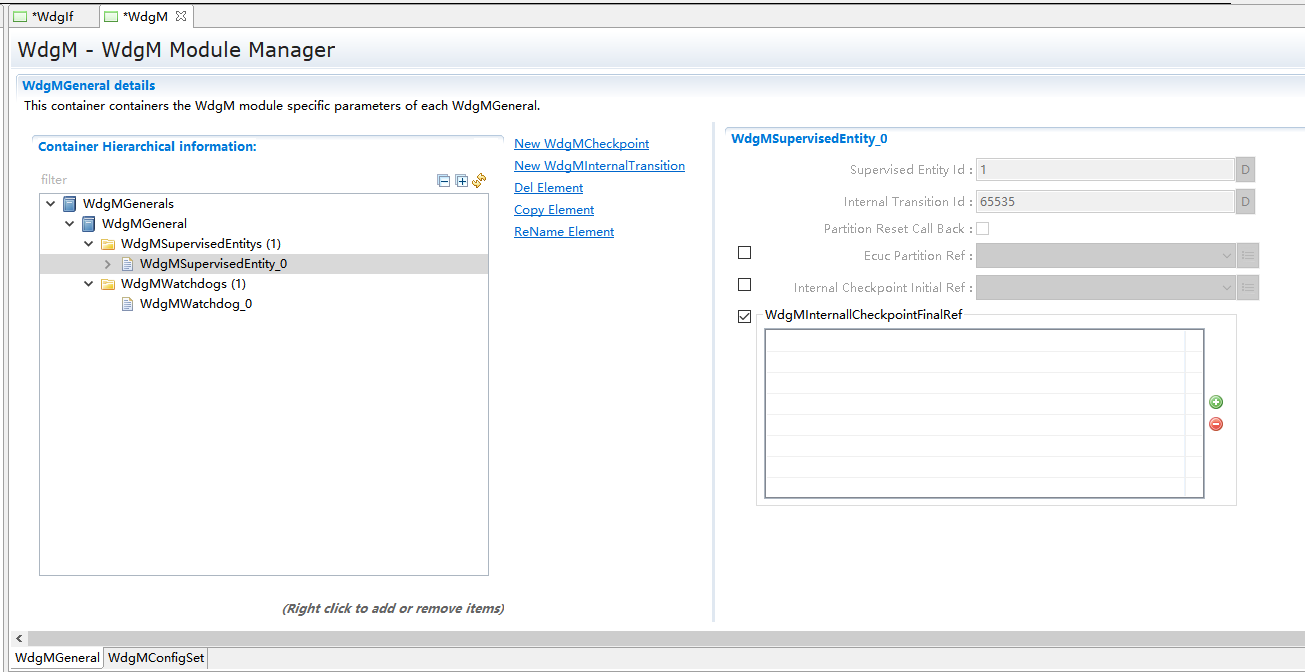
Task: Open the Ecuc Partition Ref dropdown
Action: [1227, 256]
